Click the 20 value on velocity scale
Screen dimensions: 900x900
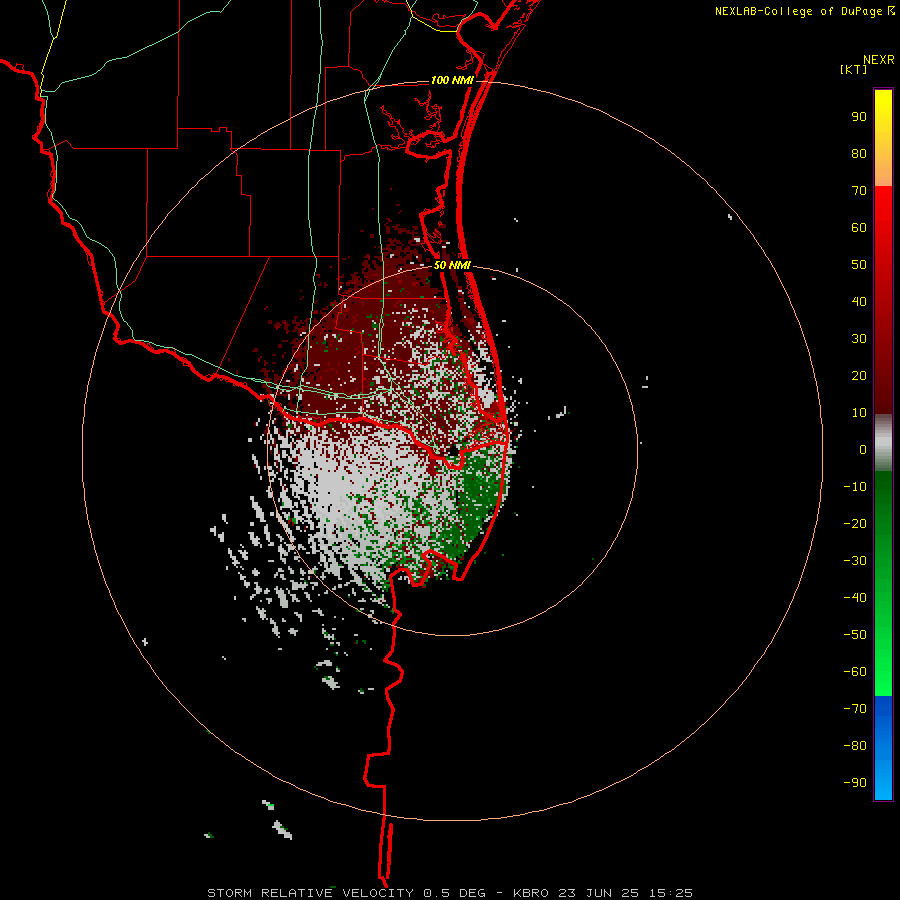(859, 375)
